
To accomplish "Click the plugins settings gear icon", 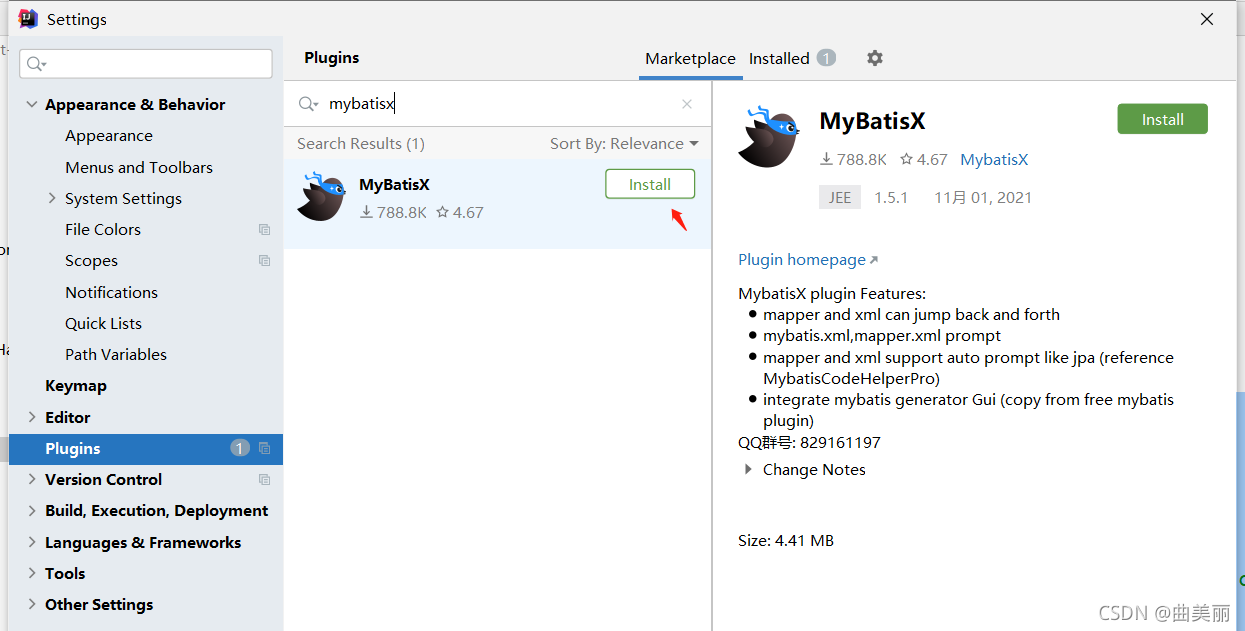I will coord(875,58).
